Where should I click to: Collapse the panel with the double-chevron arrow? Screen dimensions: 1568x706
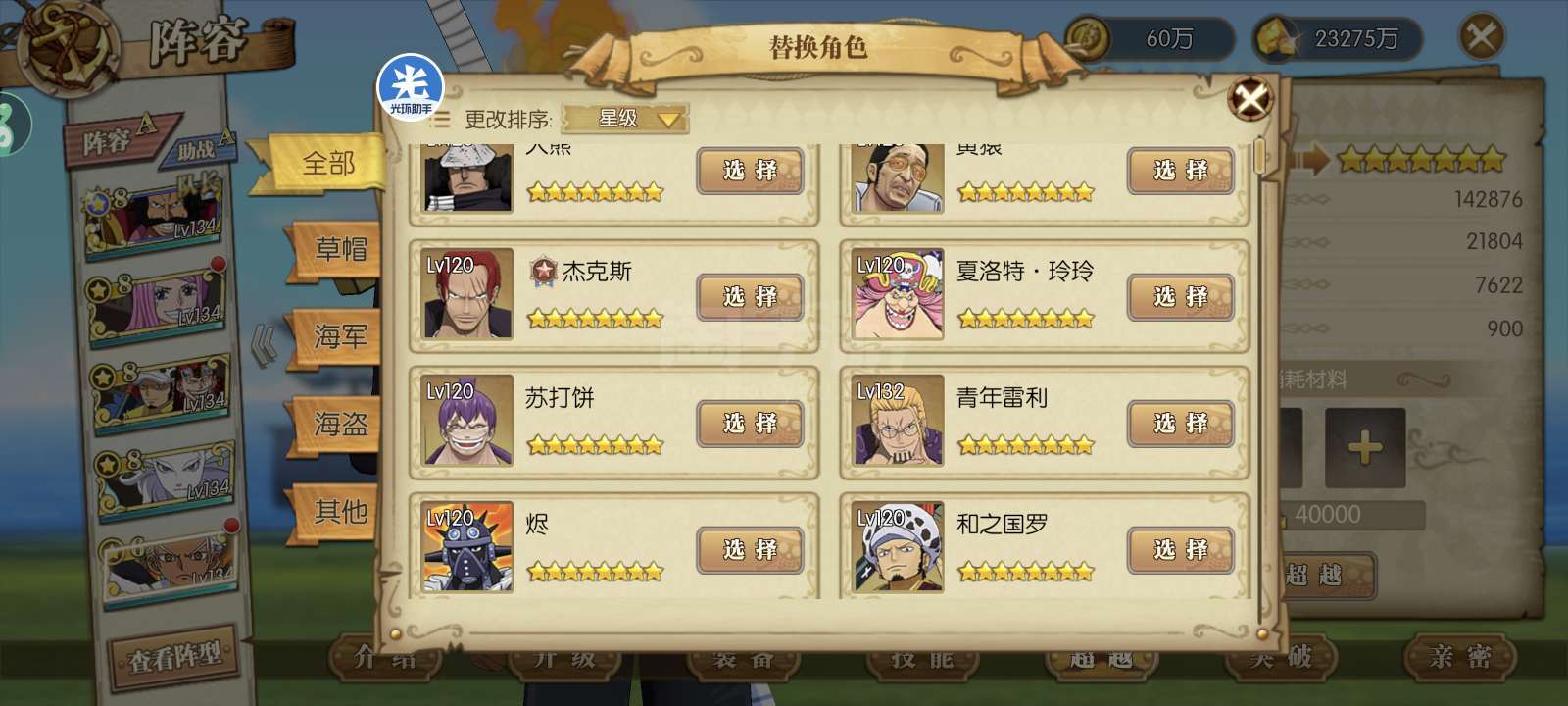264,346
